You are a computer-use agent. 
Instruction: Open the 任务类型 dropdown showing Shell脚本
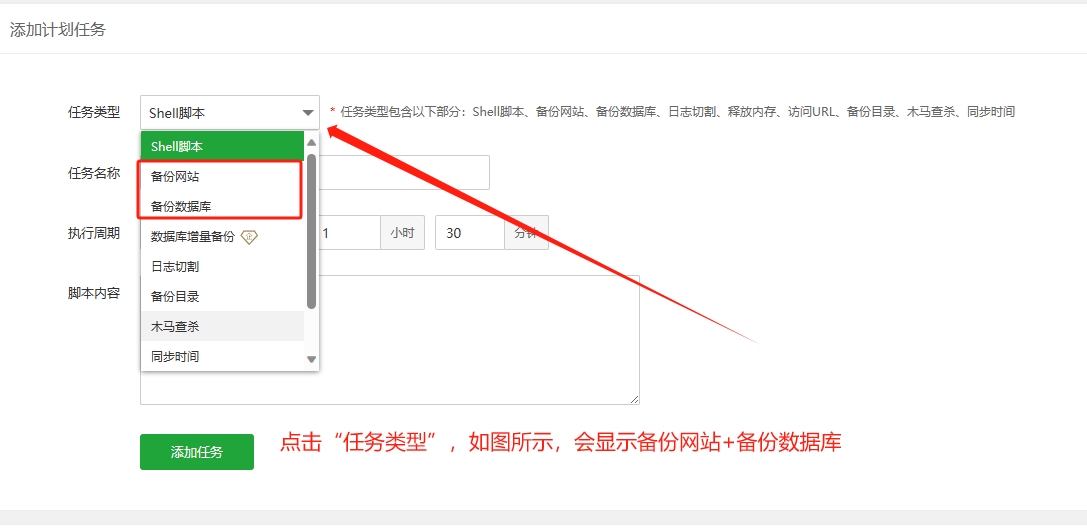click(229, 112)
